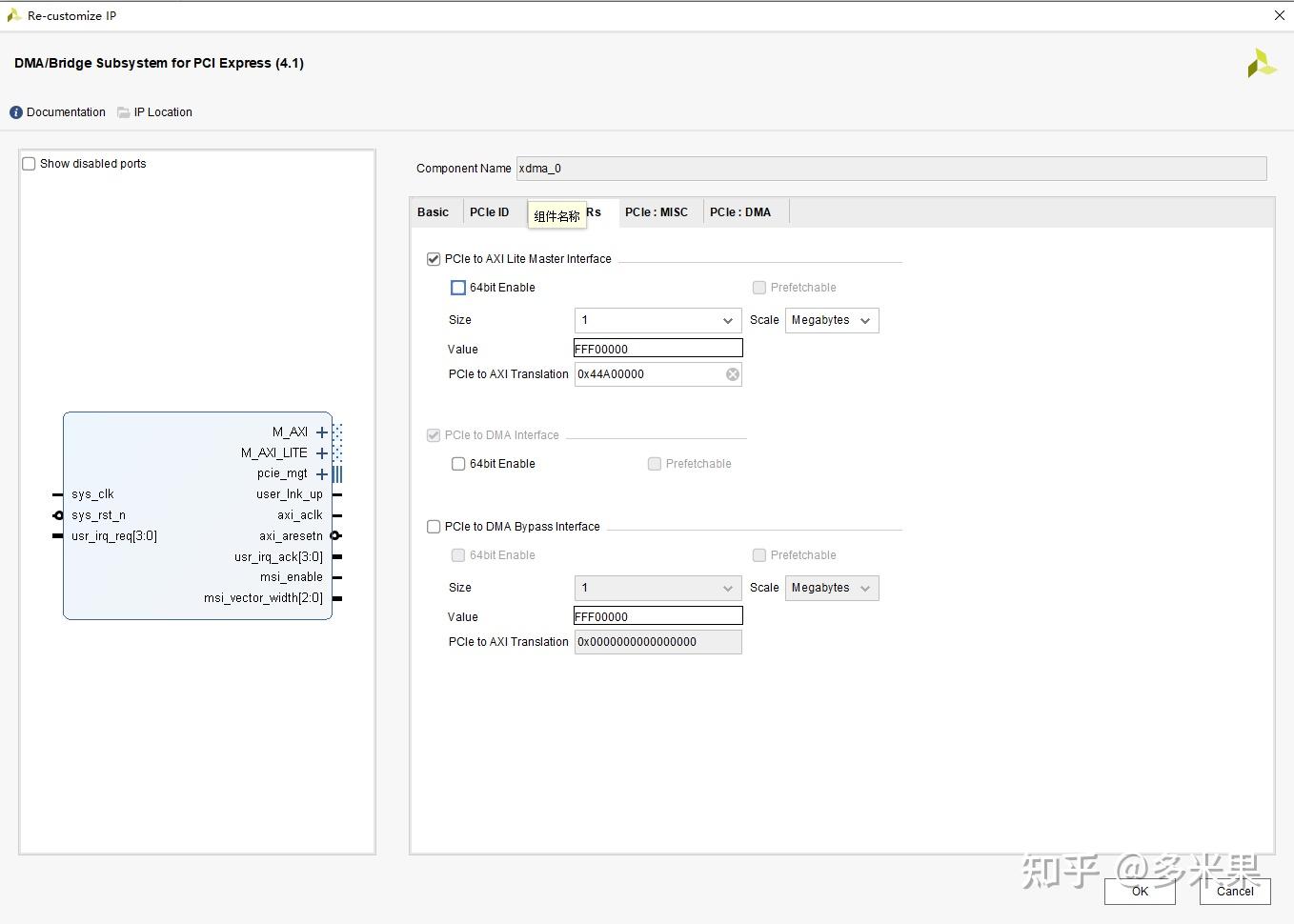Screen dimensions: 1294x924
Task: Click the OK button to apply settings
Action: (1140, 892)
